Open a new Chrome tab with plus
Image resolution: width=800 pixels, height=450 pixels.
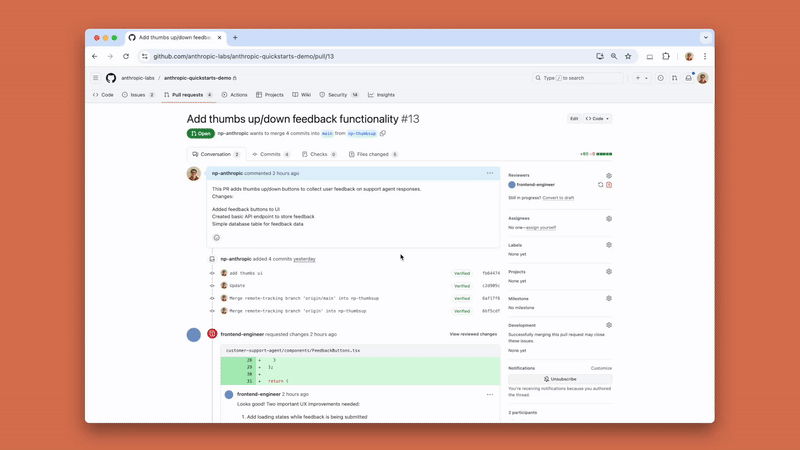click(235, 38)
